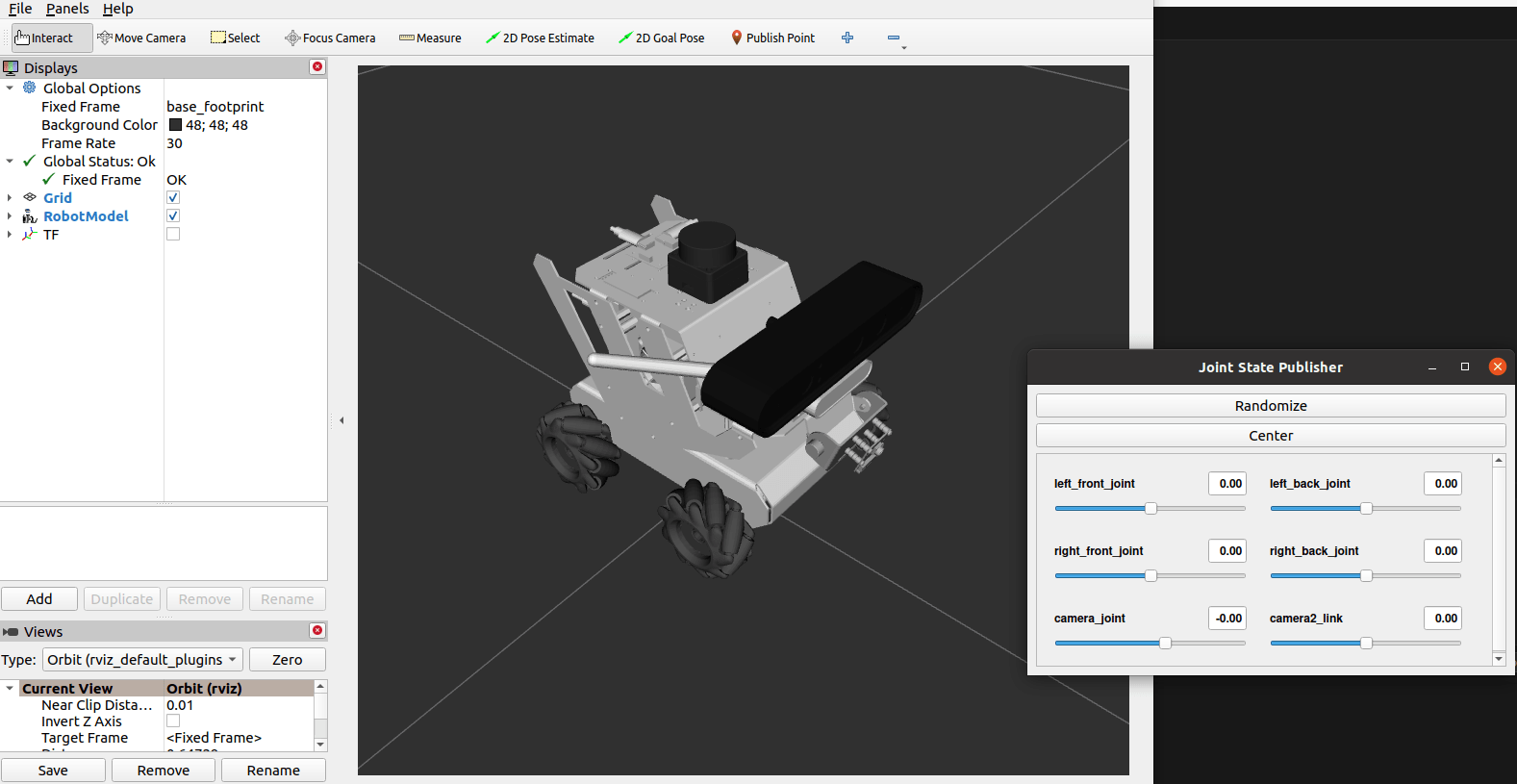The width and height of the screenshot is (1517, 784).
Task: Activate the Focus Camera tool
Action: pyautogui.click(x=330, y=38)
